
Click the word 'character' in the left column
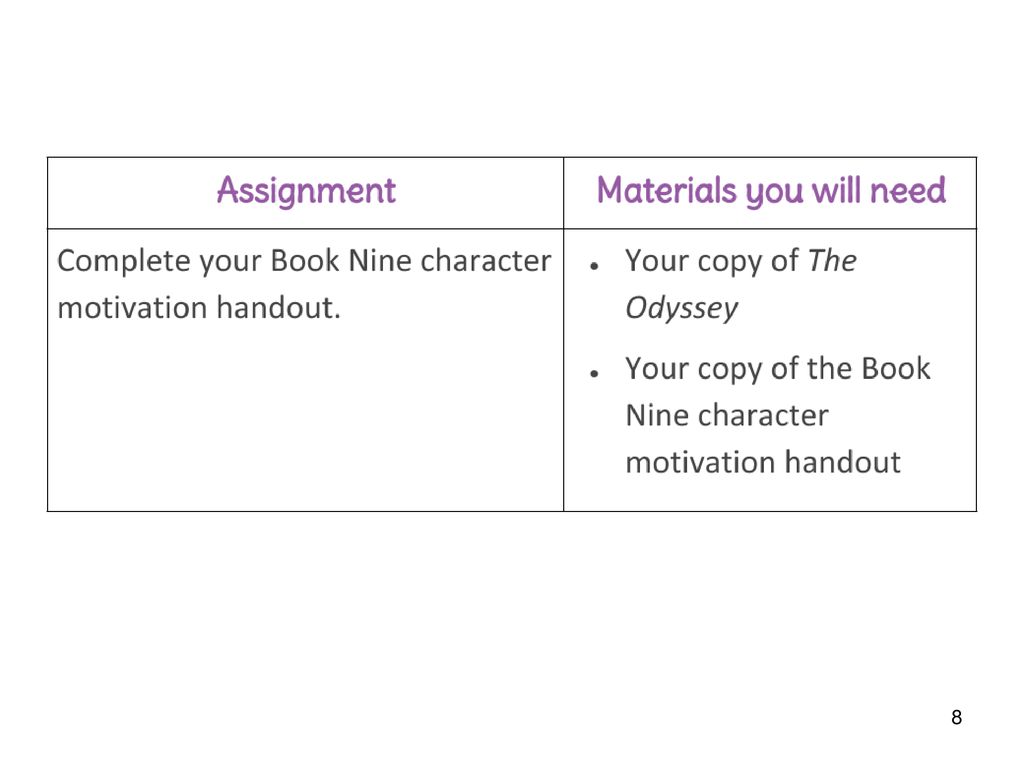click(x=486, y=261)
